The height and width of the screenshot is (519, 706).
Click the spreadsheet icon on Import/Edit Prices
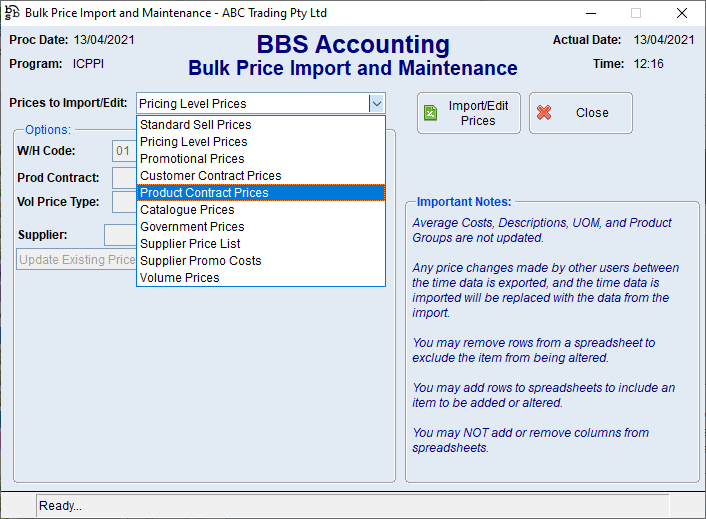(x=430, y=113)
